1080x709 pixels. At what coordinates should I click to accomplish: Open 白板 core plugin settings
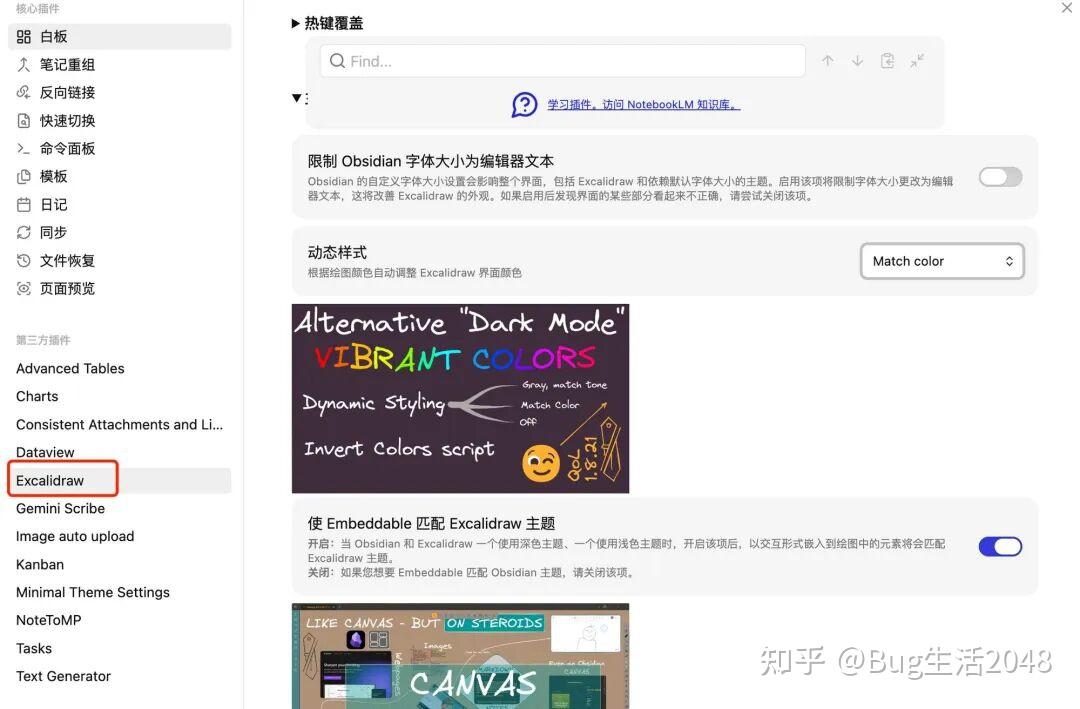pos(120,37)
